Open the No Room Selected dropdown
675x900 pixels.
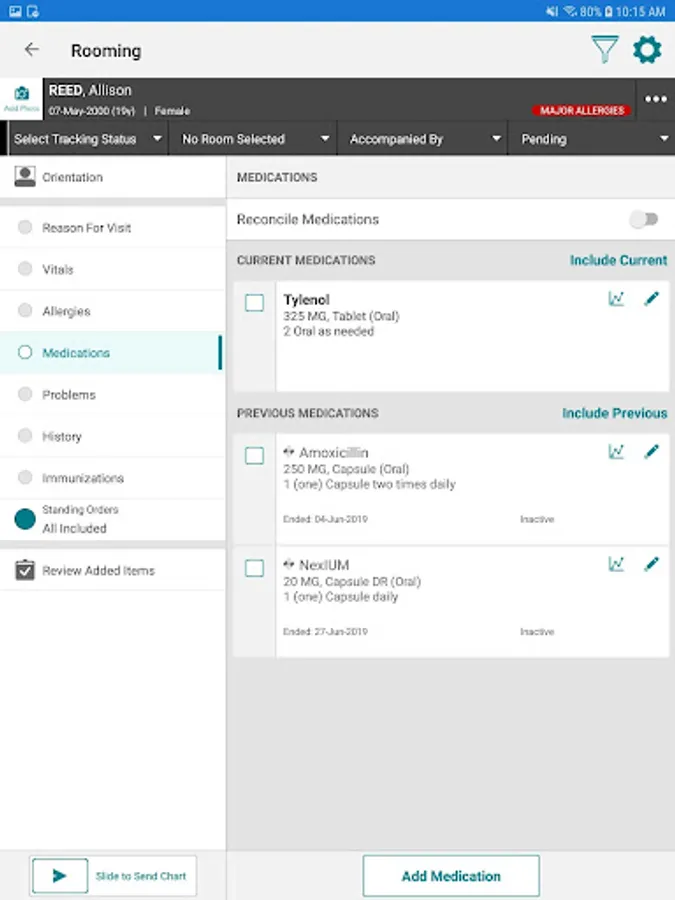tap(253, 139)
